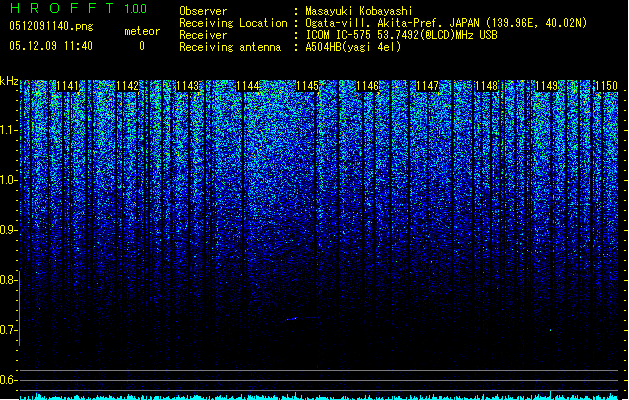The height and width of the screenshot is (400, 629).
Task: Click the 0.8 kHz axis label
Action: tap(9, 280)
